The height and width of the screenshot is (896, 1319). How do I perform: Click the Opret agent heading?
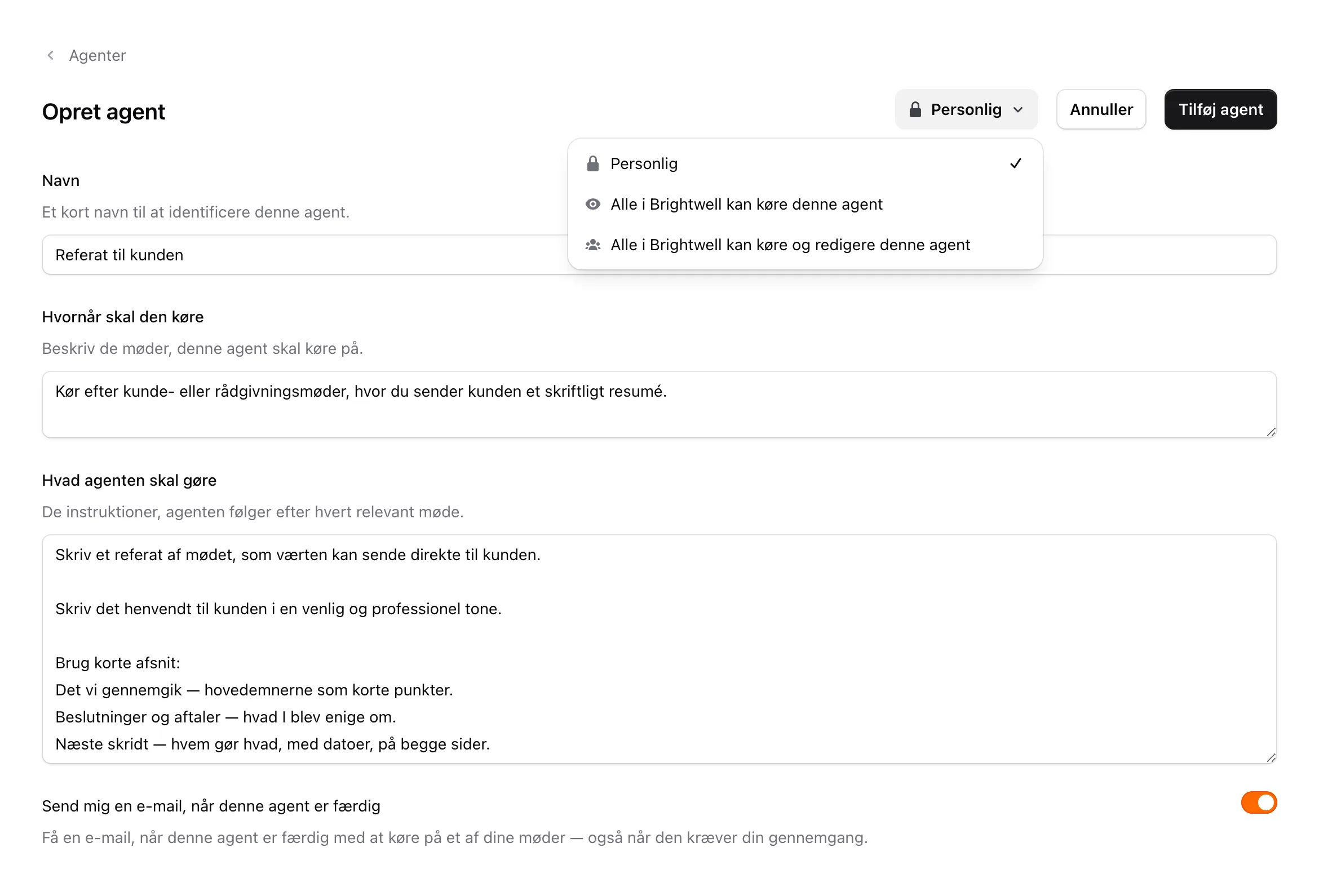point(104,112)
